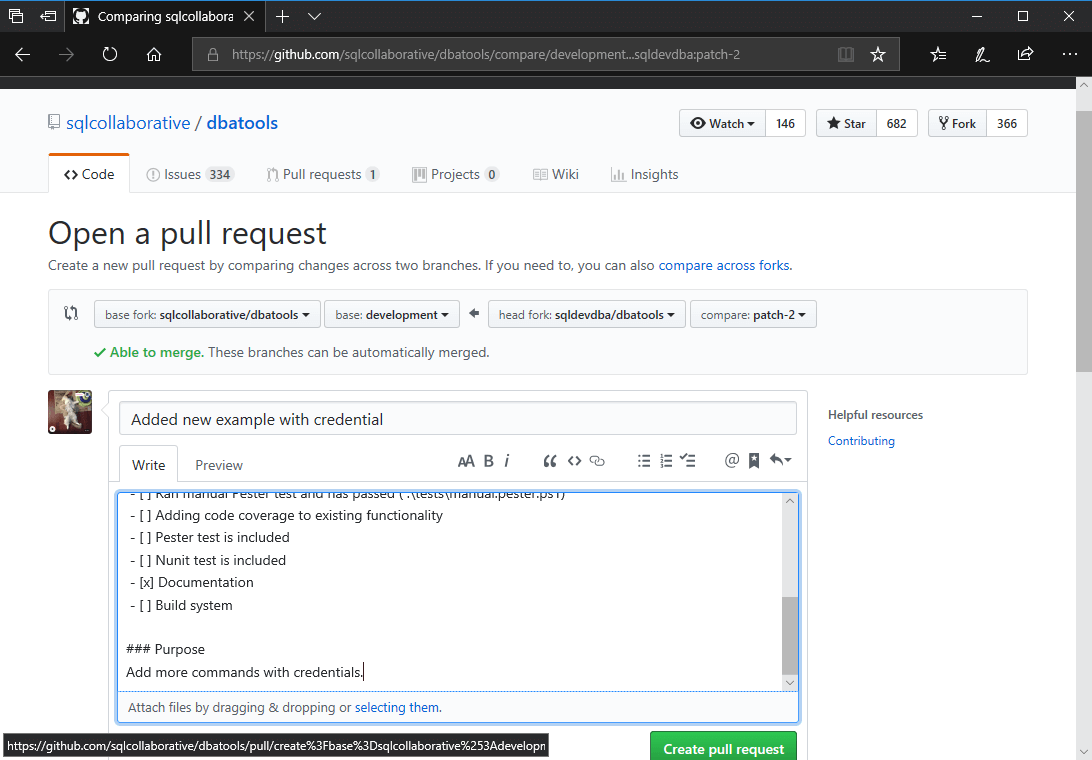Screen dimensions: 1092x760
Task: Add a link using the chain icon
Action: [x=597, y=461]
